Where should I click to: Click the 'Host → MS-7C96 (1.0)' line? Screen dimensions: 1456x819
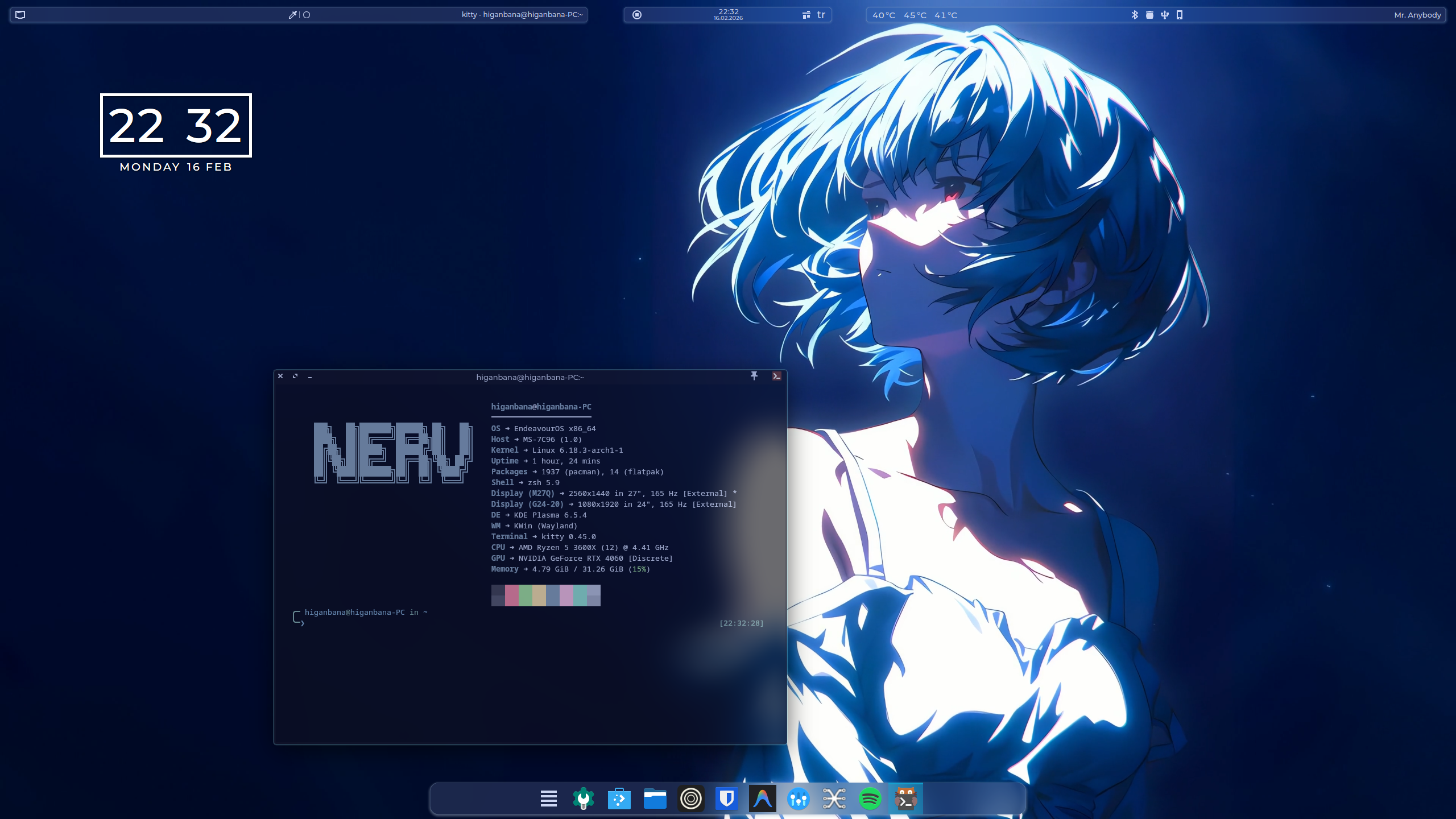[x=536, y=439]
